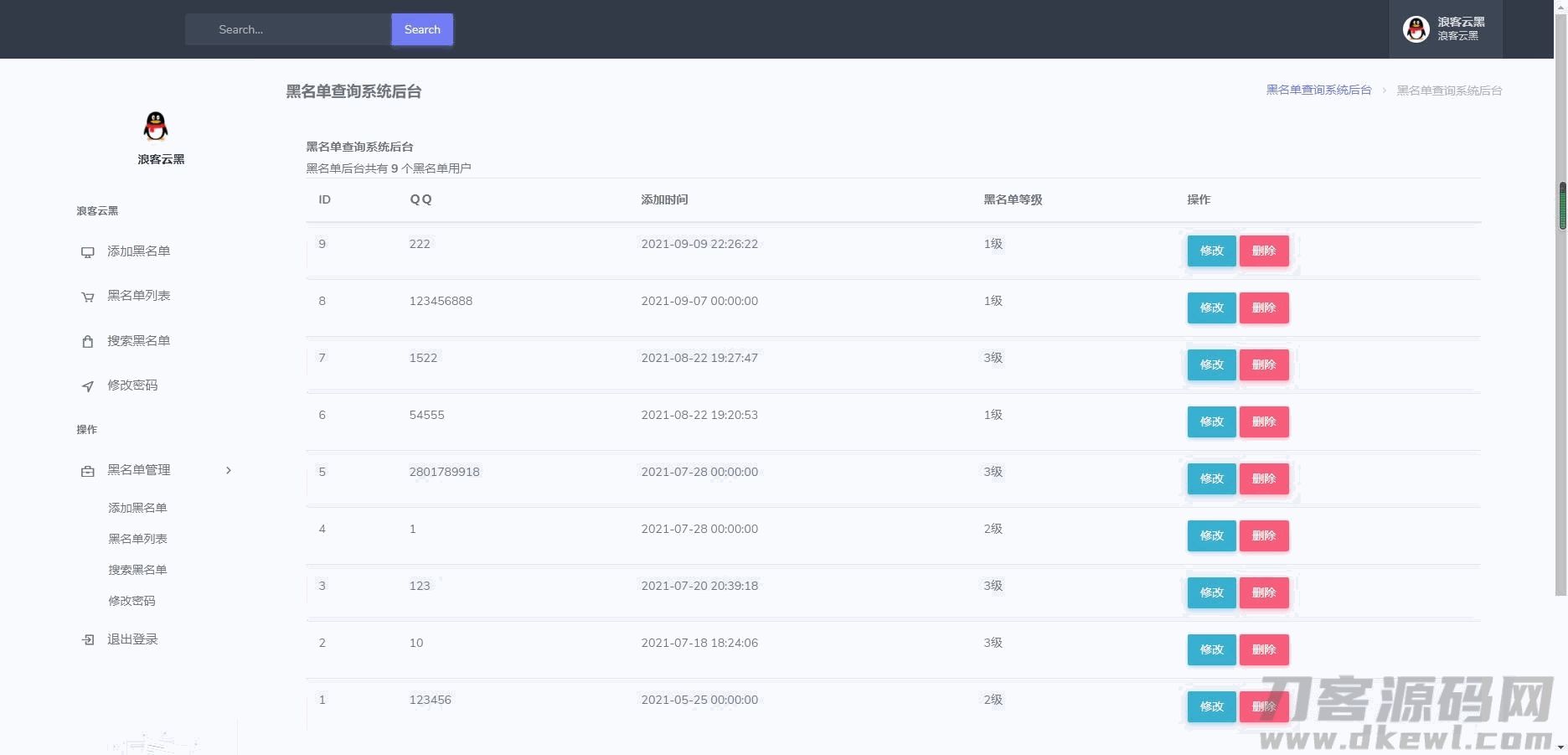Click the monitor icon beside 添加黑名单

point(87,252)
